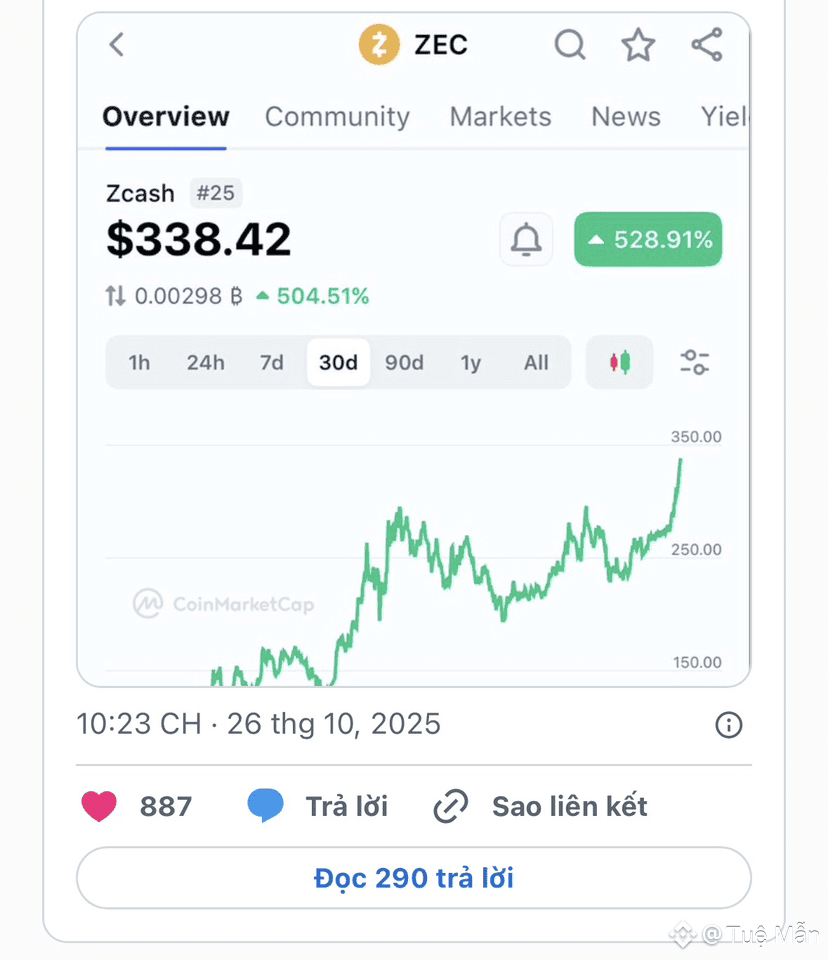Open chart settings sliders icon
The height and width of the screenshot is (960, 828).
(694, 362)
